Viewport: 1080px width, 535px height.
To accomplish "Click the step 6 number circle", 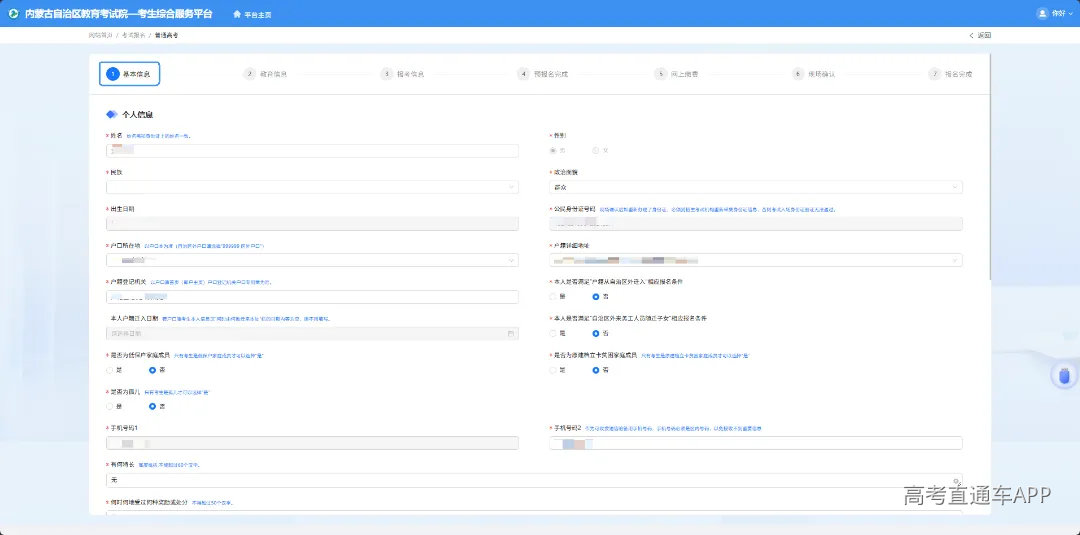I will (798, 74).
